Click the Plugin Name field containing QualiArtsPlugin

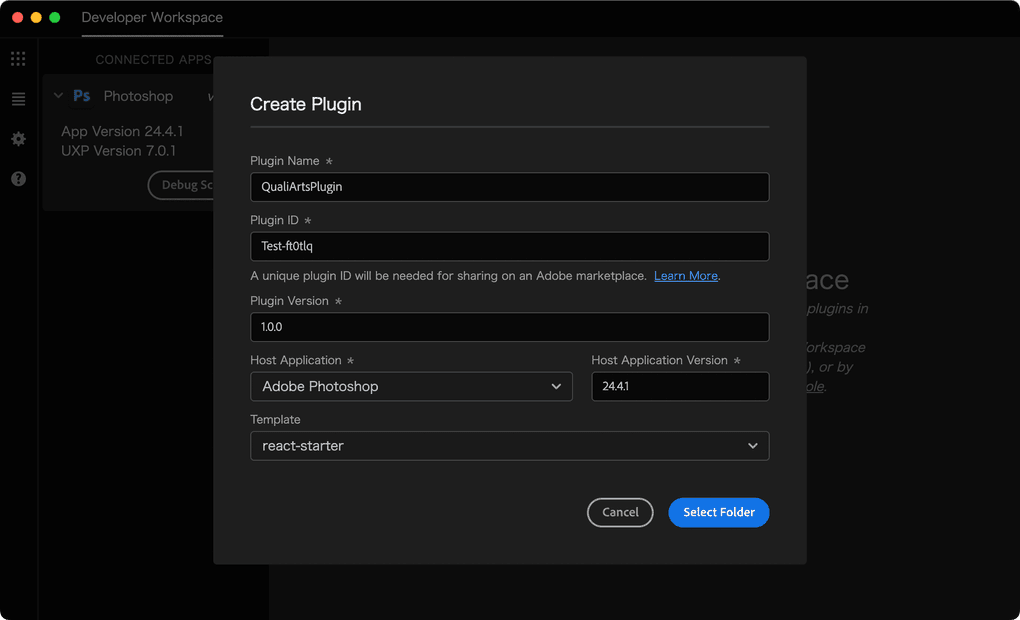pos(509,187)
